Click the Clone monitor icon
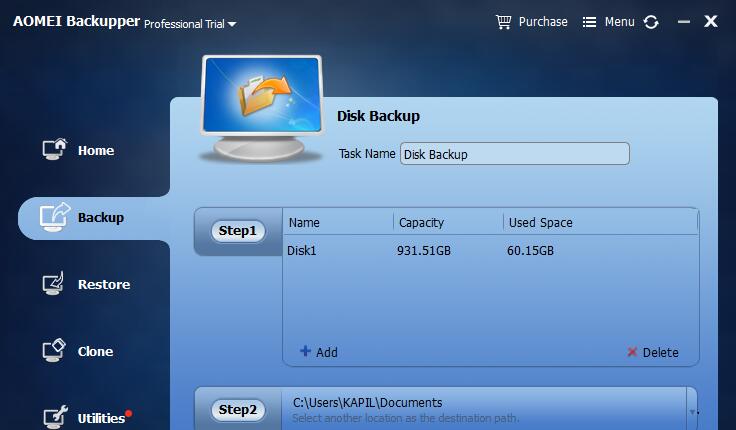Screen dimensions: 736x430 click(54, 350)
